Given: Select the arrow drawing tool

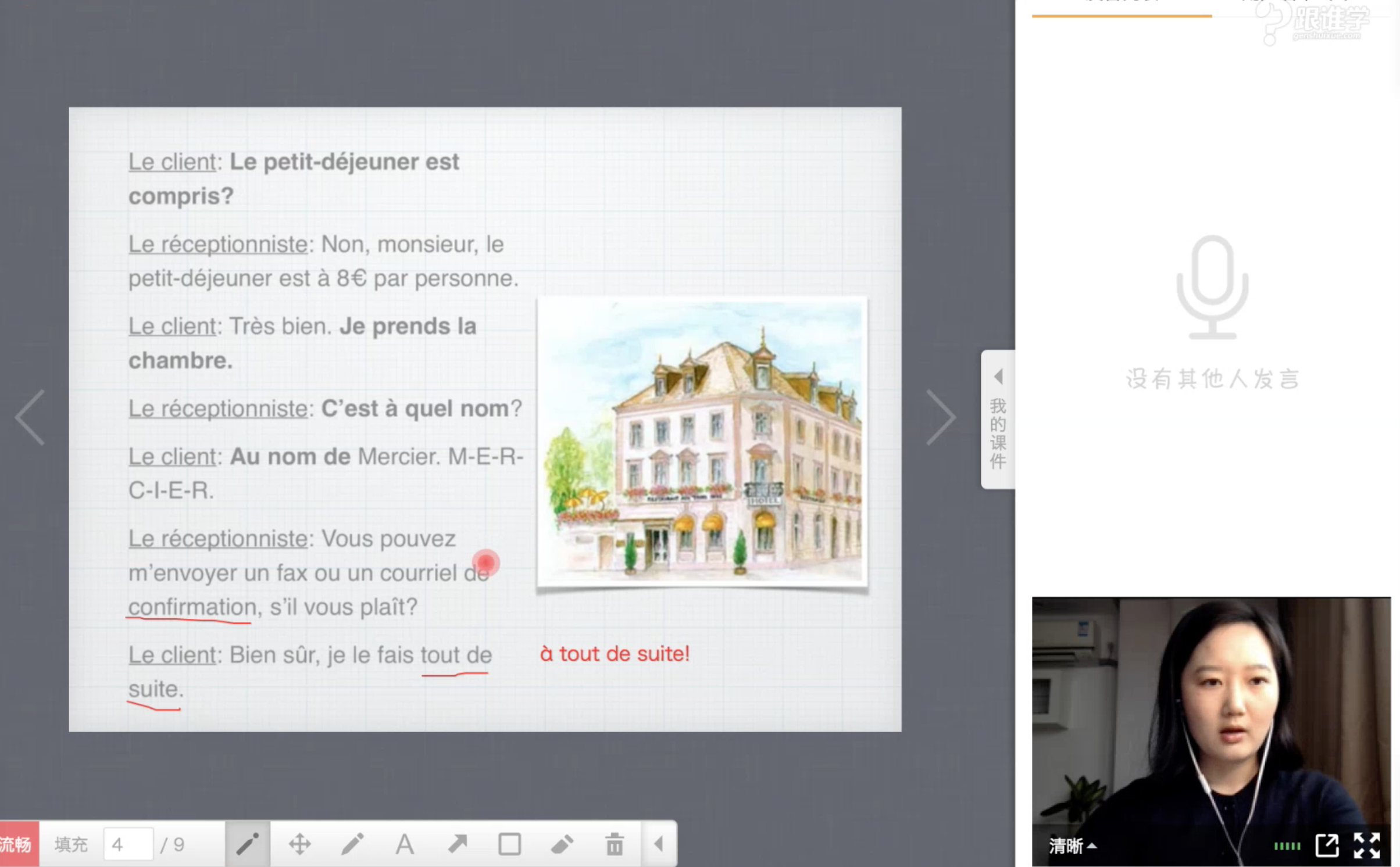Looking at the screenshot, I should (x=458, y=844).
